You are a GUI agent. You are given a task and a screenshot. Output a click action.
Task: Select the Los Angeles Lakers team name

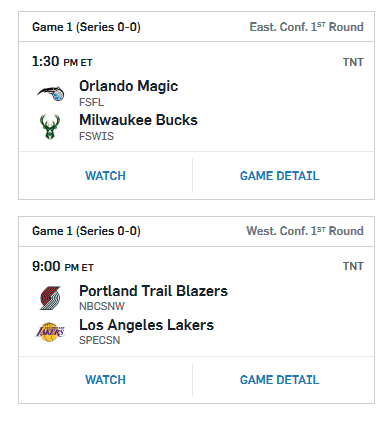[x=146, y=325]
